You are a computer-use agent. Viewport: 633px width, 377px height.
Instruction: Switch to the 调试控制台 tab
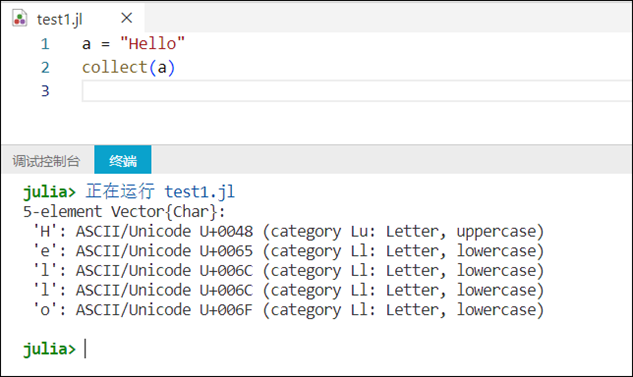click(x=46, y=161)
